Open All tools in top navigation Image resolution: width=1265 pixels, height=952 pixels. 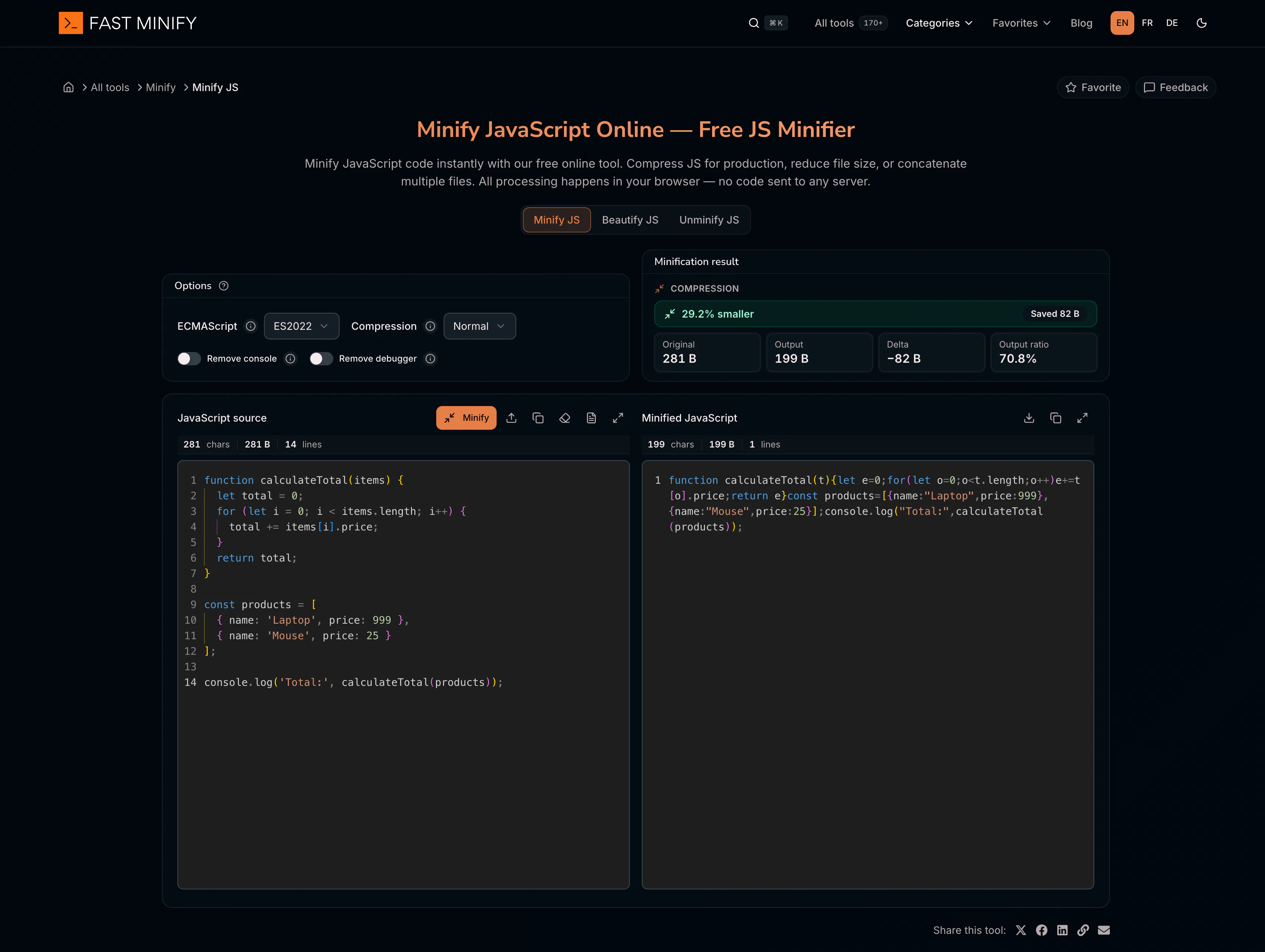coord(834,23)
